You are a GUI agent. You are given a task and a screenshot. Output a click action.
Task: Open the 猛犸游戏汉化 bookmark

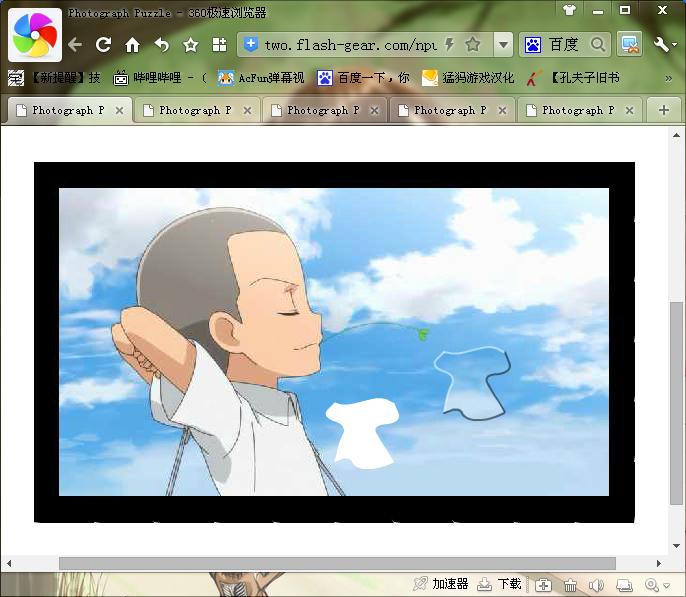pos(468,78)
